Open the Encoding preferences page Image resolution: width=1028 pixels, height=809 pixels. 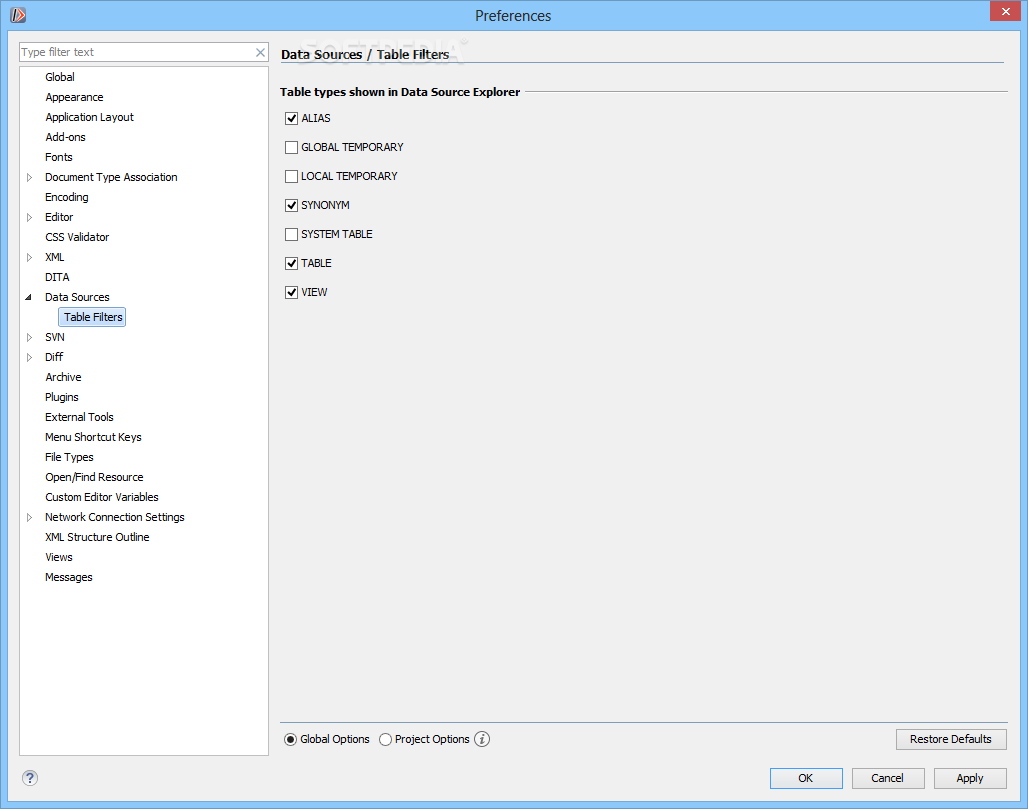(x=66, y=197)
